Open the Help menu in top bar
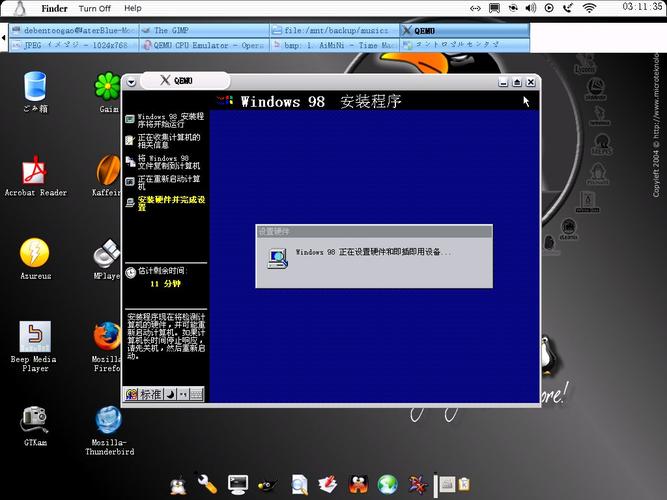The width and height of the screenshot is (667, 500). [132, 8]
